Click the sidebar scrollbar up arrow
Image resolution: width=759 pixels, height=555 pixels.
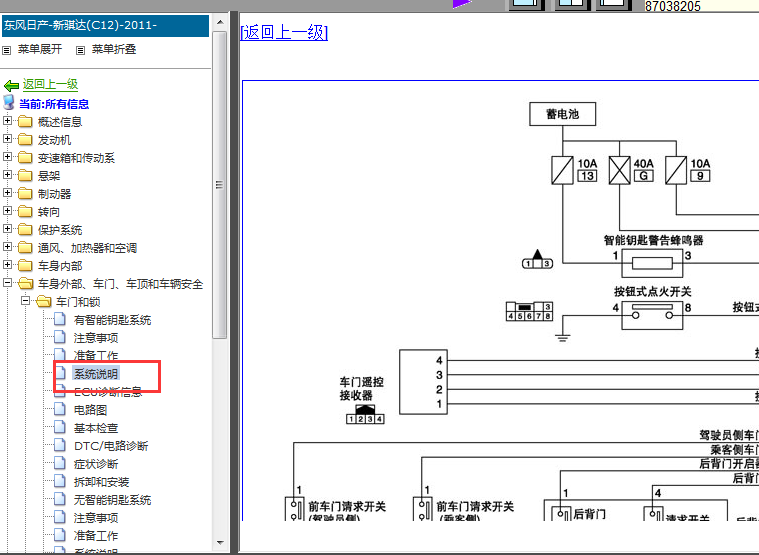[220, 22]
